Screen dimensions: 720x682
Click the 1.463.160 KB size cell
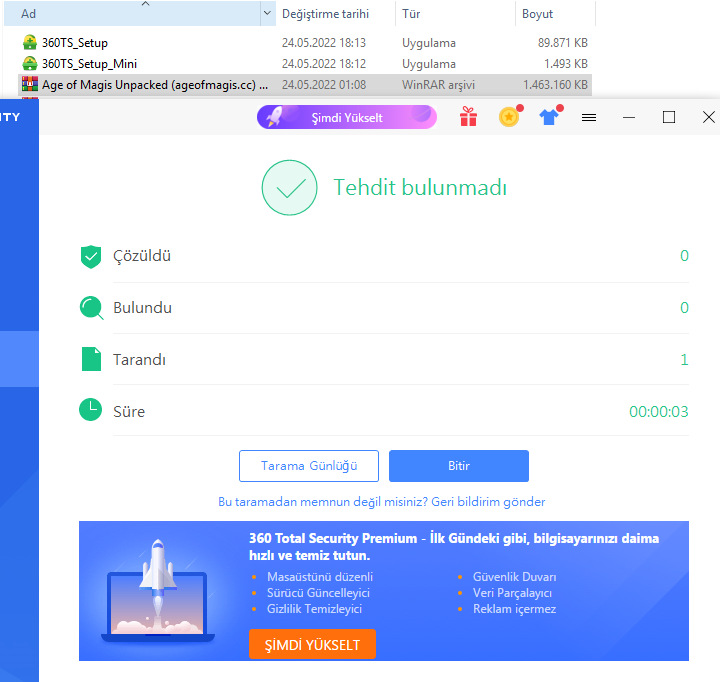pos(555,85)
